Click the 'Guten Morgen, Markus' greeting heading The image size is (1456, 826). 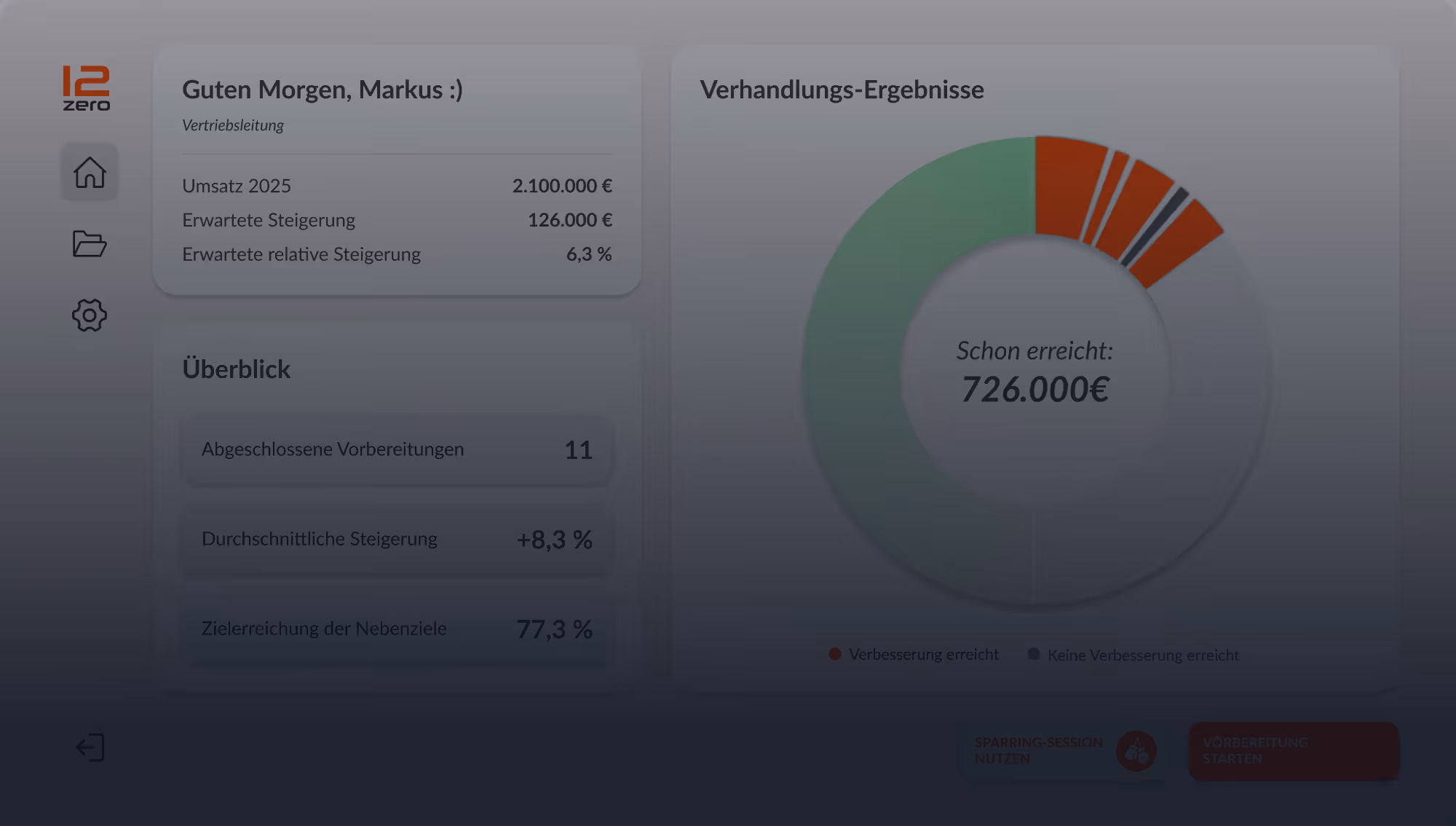[323, 90]
